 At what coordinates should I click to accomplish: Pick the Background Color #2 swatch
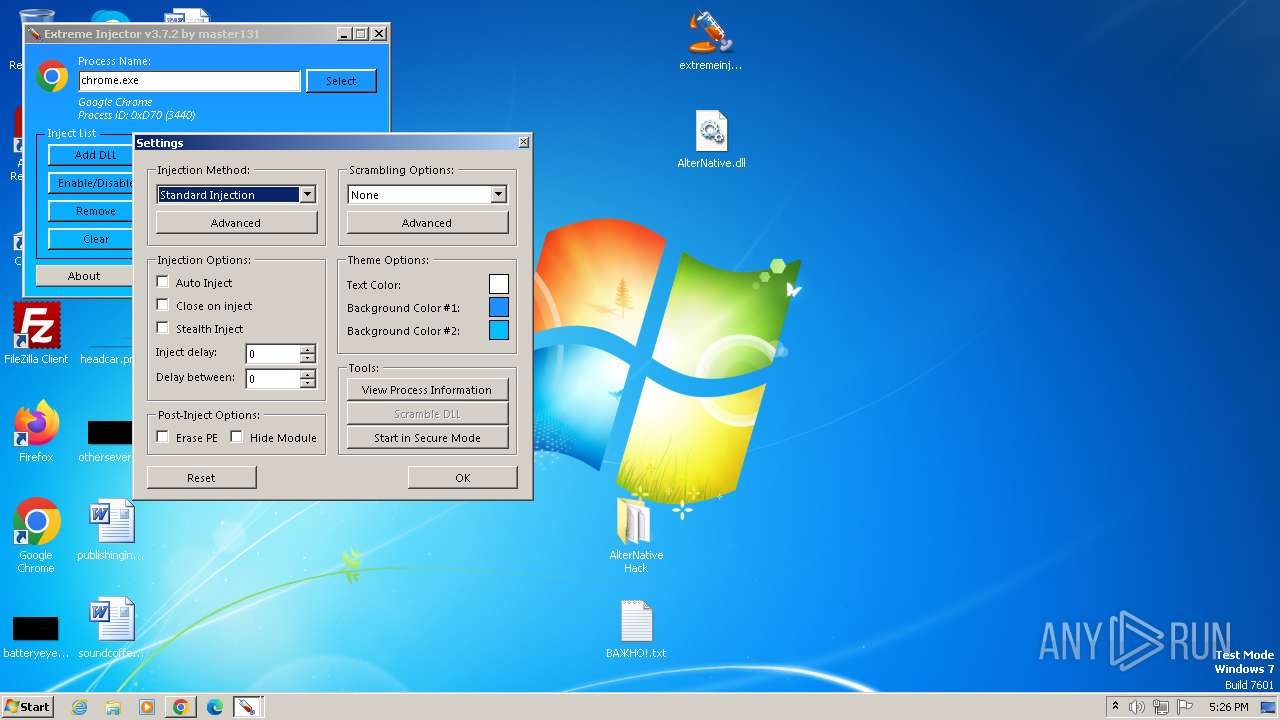[x=498, y=330]
